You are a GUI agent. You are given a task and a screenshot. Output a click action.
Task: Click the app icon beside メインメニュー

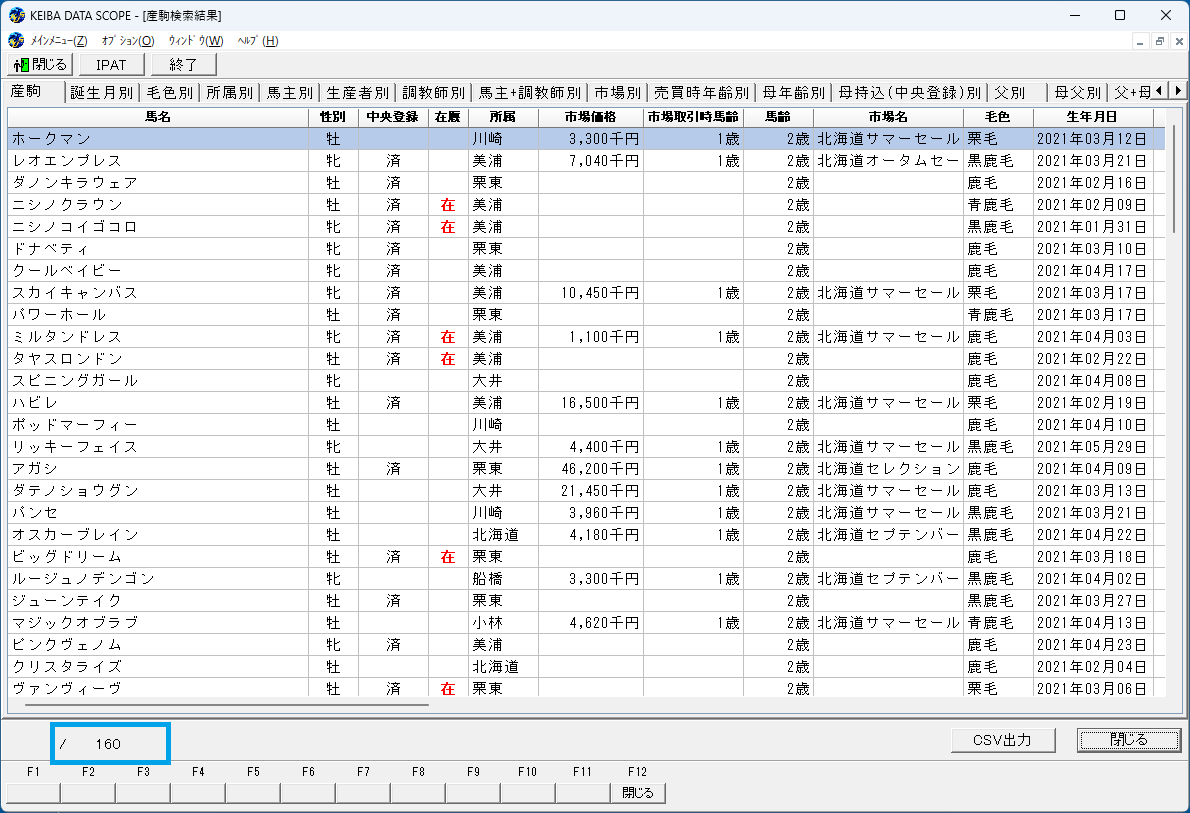click(x=16, y=40)
